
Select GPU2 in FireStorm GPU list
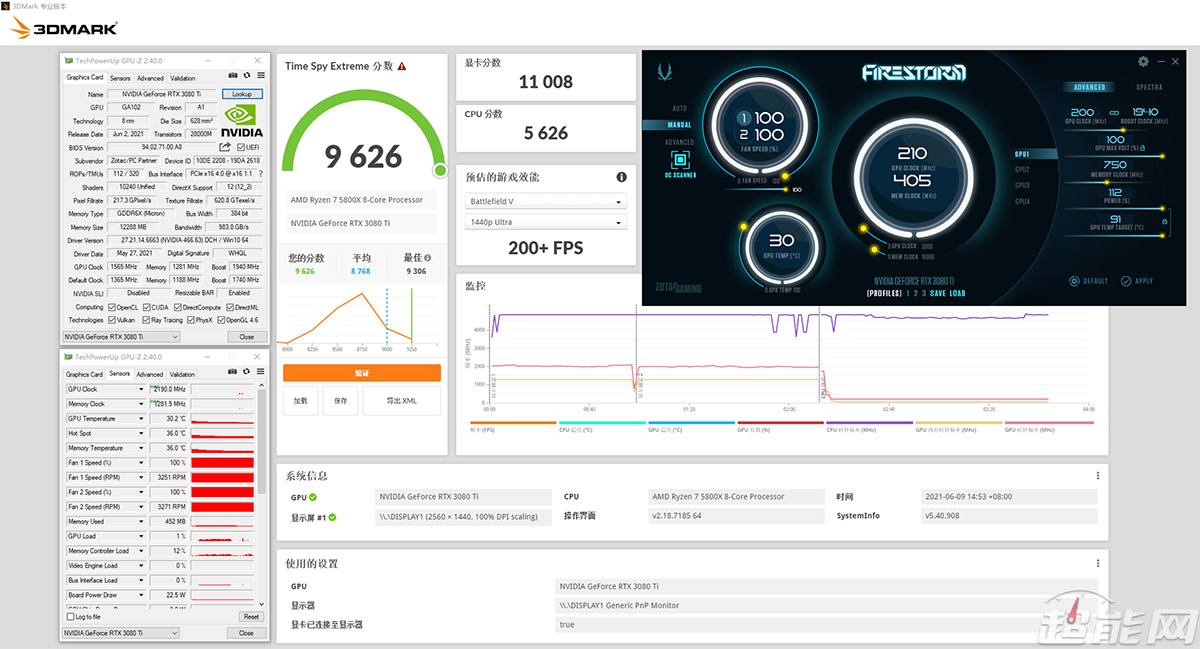pyautogui.click(x=1022, y=169)
